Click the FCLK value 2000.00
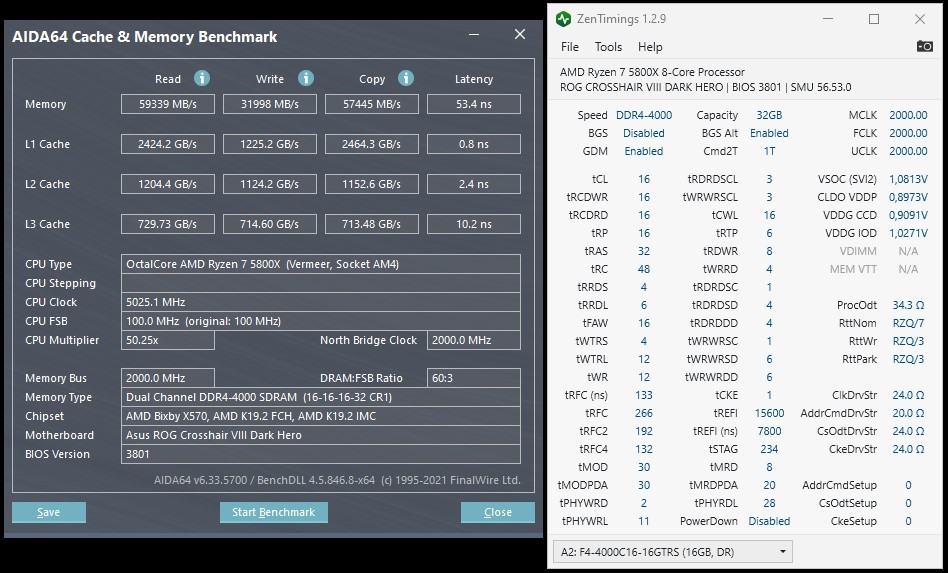The height and width of the screenshot is (573, 948). coord(908,133)
